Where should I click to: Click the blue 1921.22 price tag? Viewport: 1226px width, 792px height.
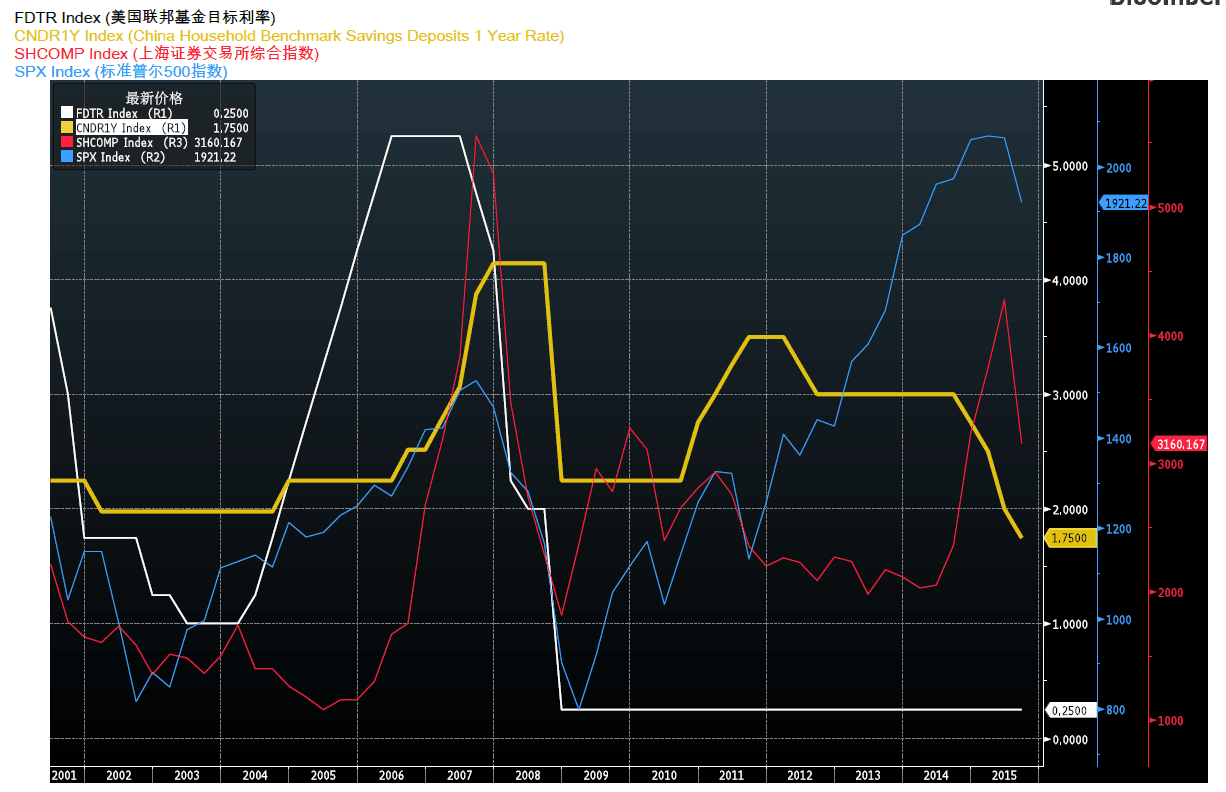1125,203
